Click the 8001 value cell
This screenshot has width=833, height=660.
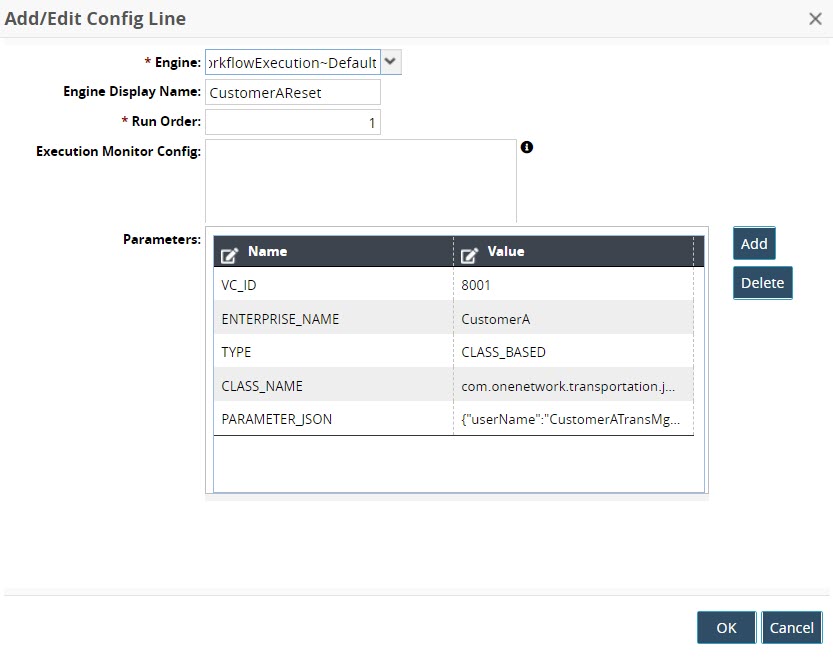[573, 285]
